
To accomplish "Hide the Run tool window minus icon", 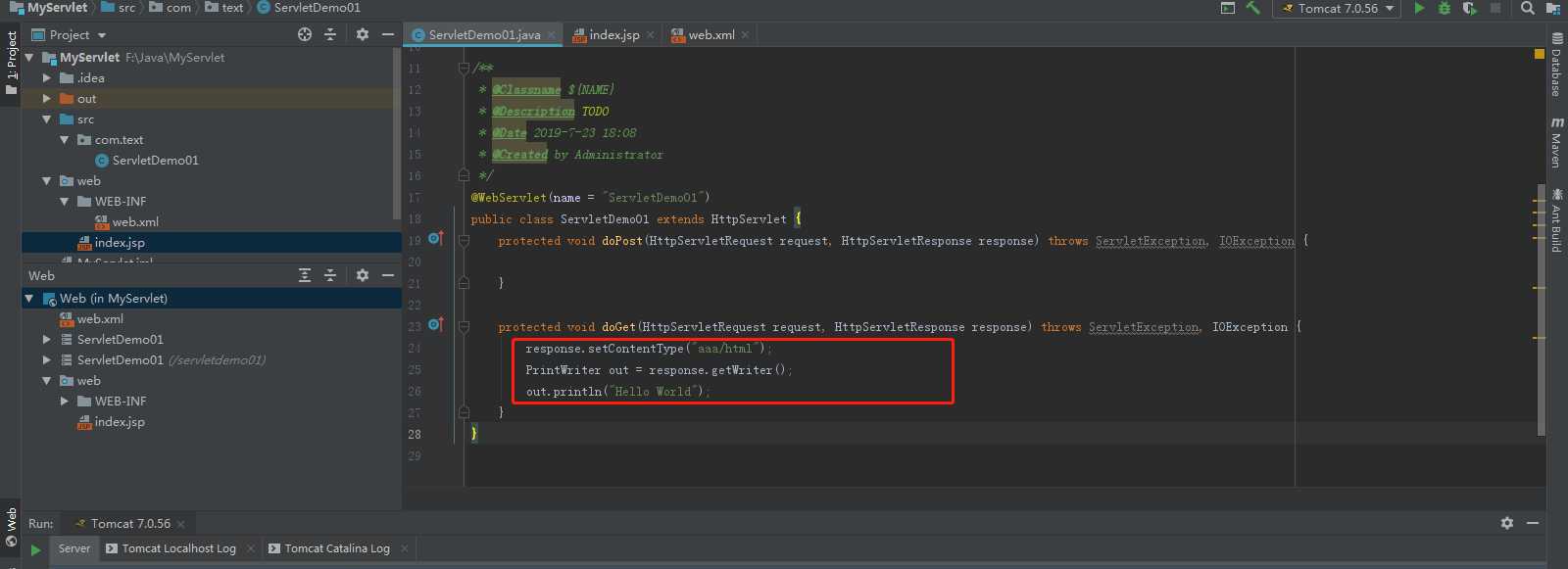I will [1533, 523].
